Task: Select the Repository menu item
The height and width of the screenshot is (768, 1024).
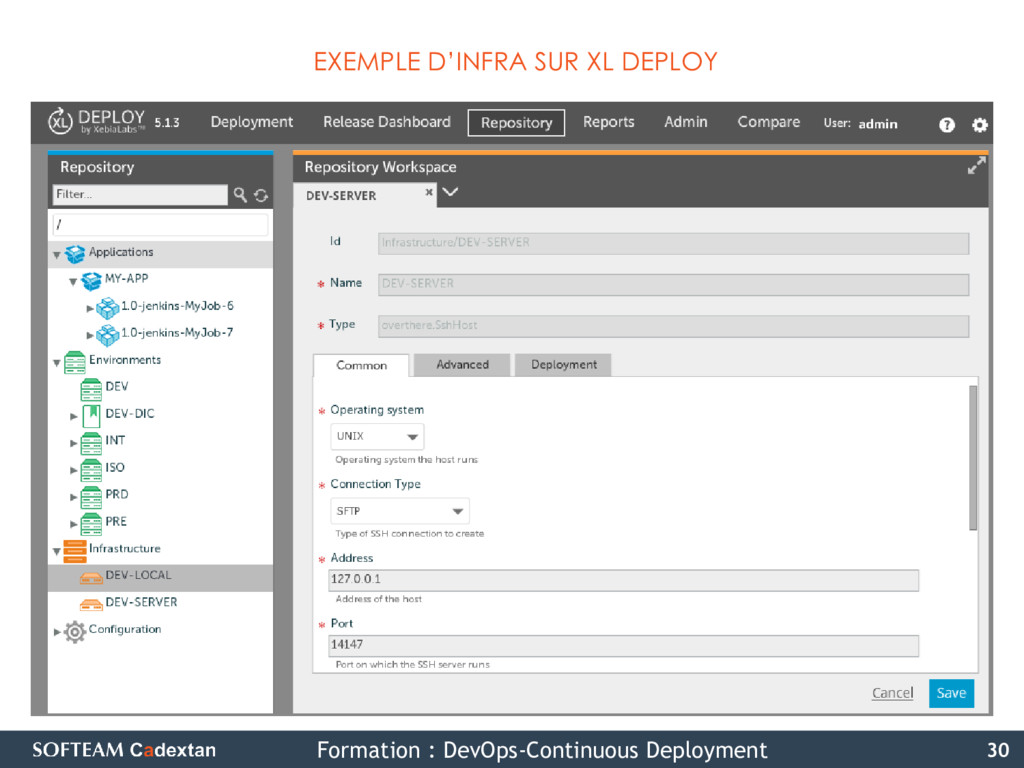Action: pos(516,123)
